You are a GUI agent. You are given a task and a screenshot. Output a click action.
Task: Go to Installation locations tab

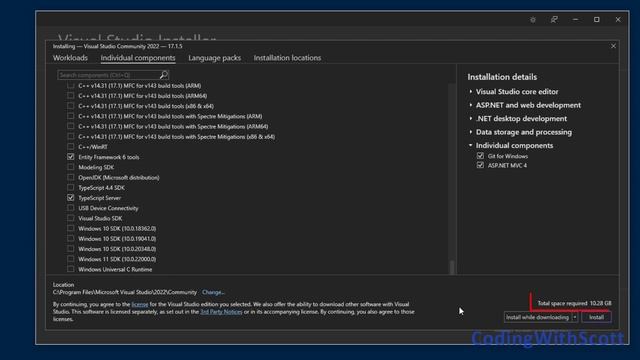coord(287,58)
